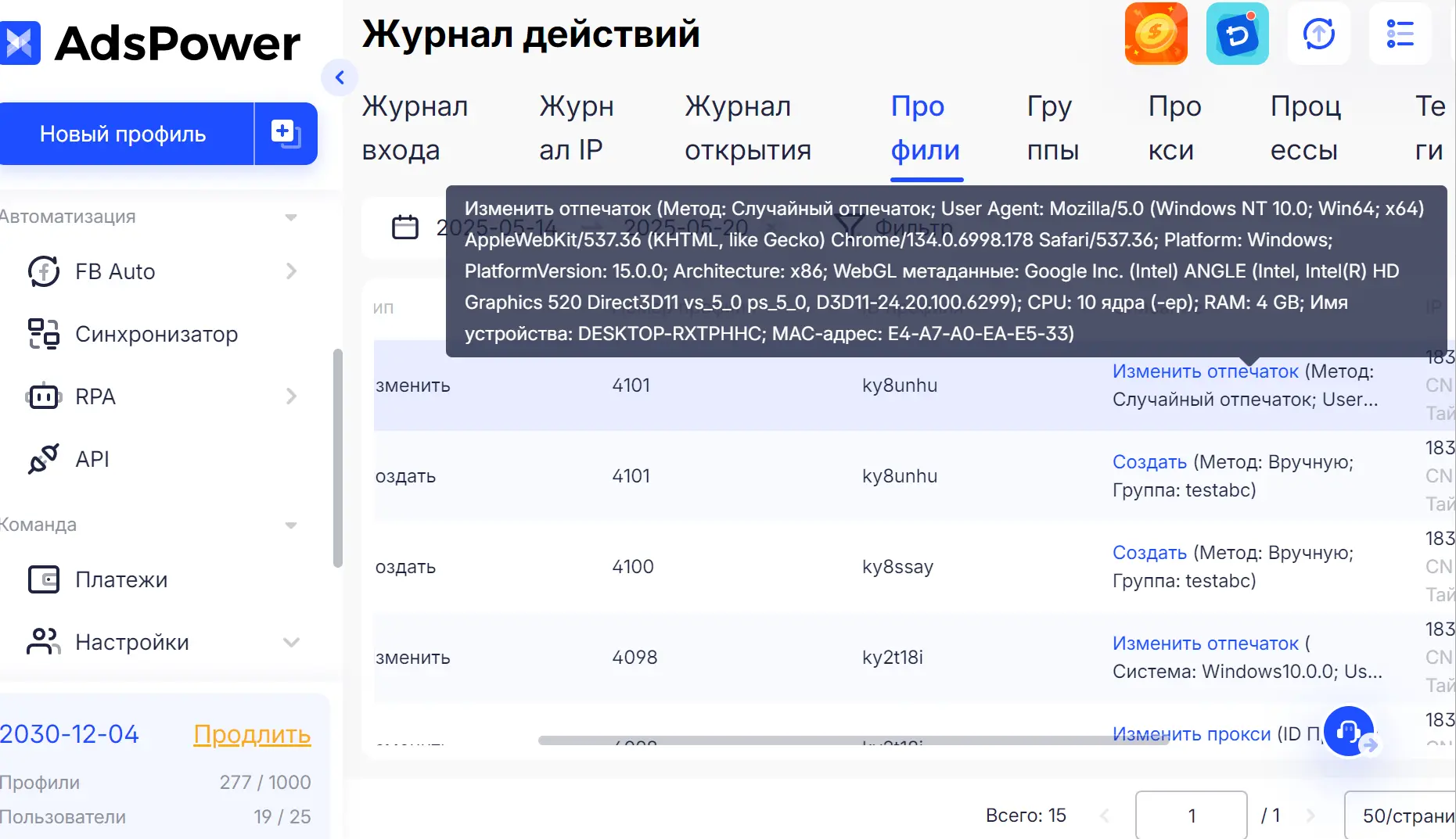This screenshot has width=1456, height=839.
Task: Click the AdsPower logo icon
Action: click(20, 43)
